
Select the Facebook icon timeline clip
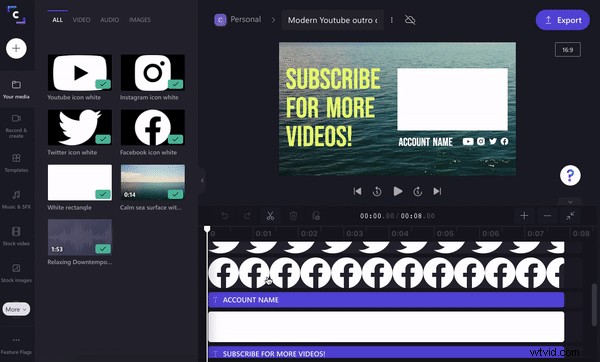386,273
